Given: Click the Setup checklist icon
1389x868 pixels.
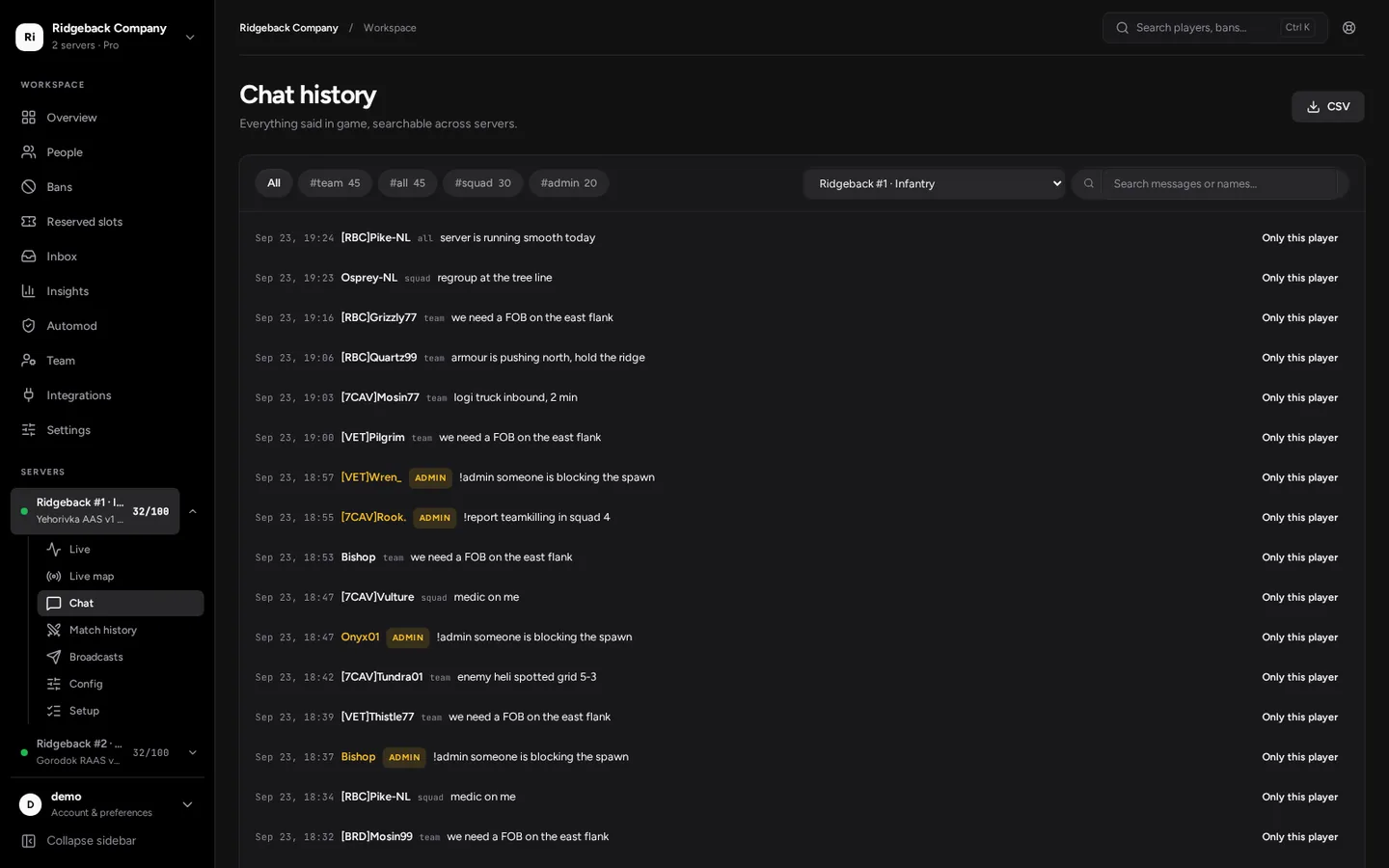Looking at the screenshot, I should pos(54,712).
